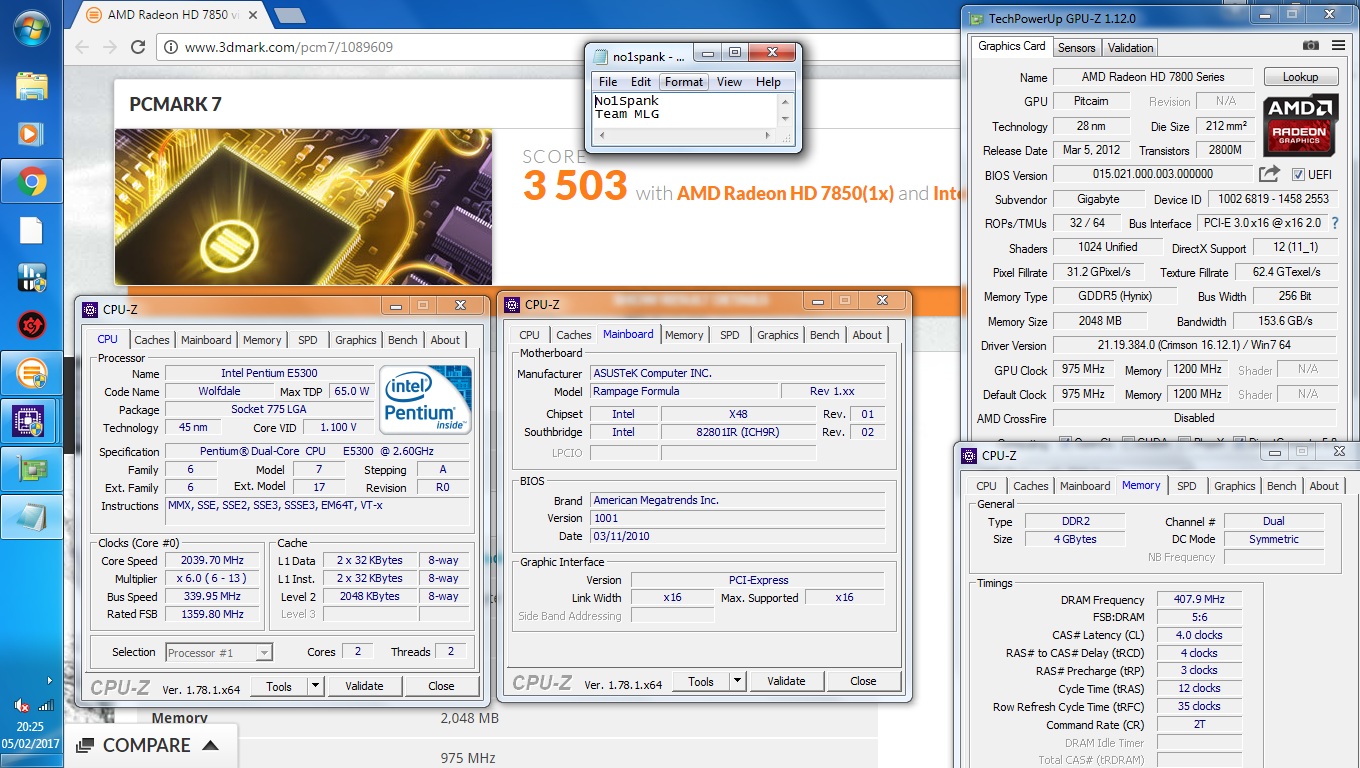
Task: Click the Bus Interface question mark in GPU-Z
Action: (x=1334, y=223)
